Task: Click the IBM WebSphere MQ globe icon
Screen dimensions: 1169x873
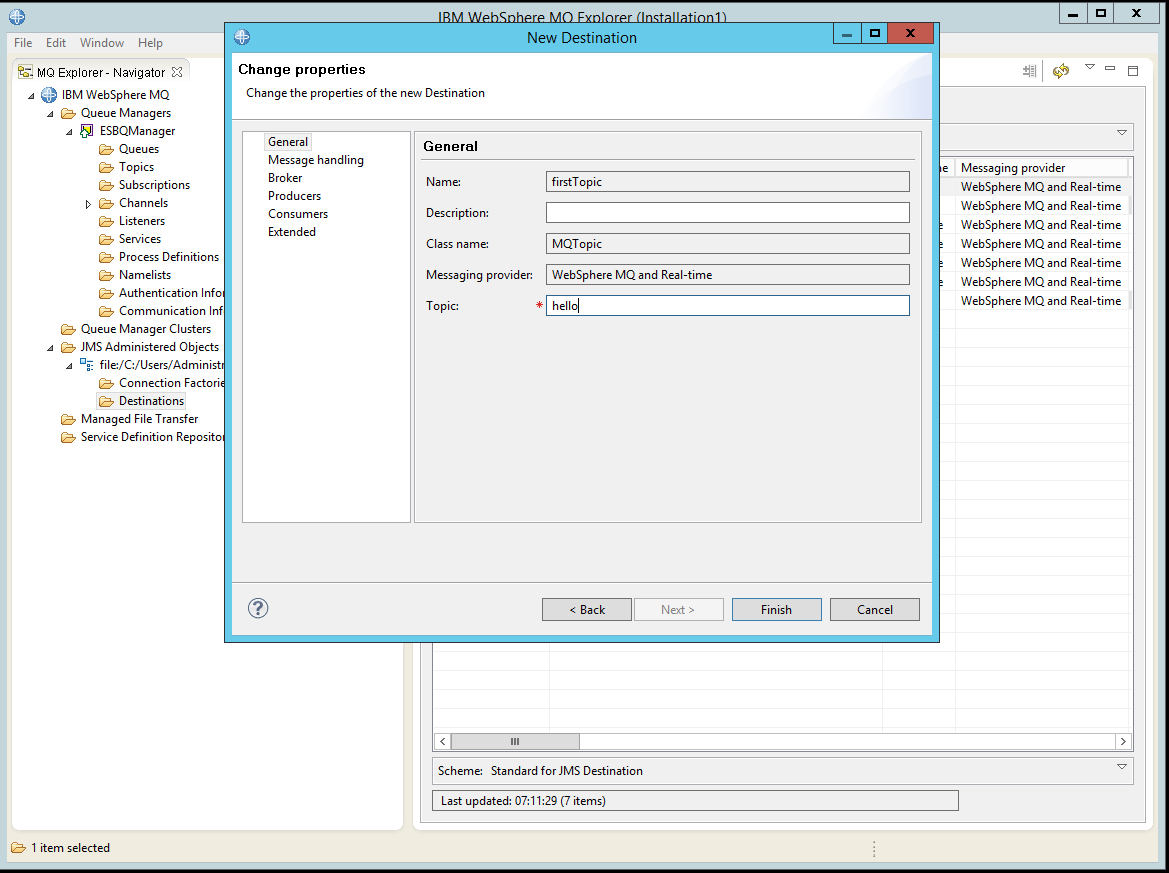Action: 49,94
